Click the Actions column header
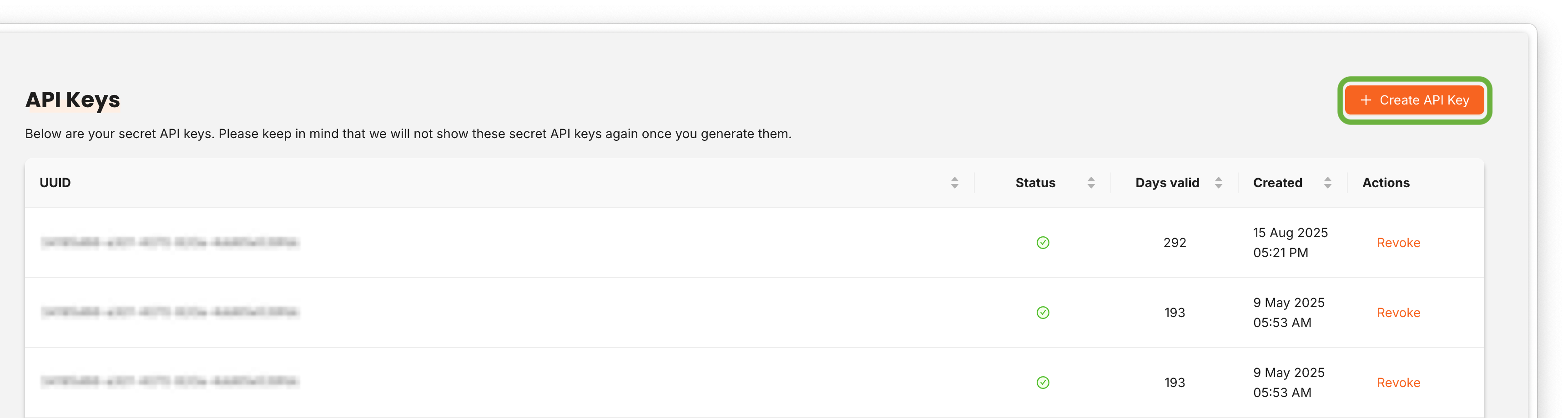This screenshot has height=418, width=1568. click(1386, 183)
